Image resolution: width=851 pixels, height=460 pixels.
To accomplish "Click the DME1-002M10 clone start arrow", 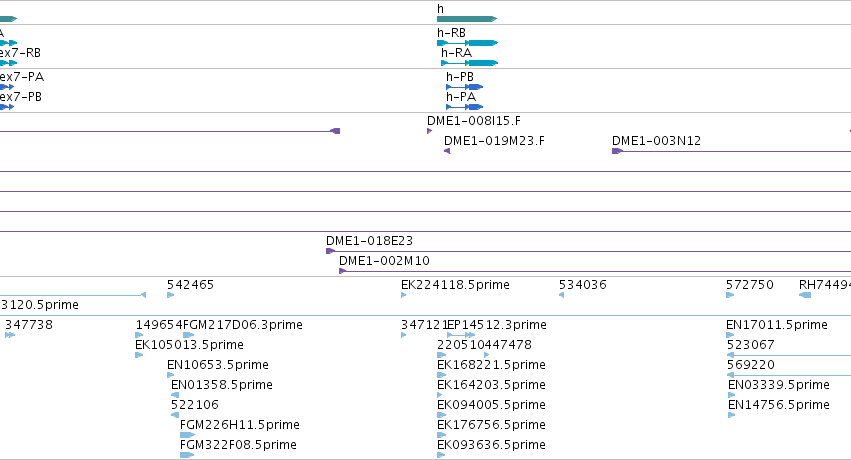I will [x=342, y=271].
